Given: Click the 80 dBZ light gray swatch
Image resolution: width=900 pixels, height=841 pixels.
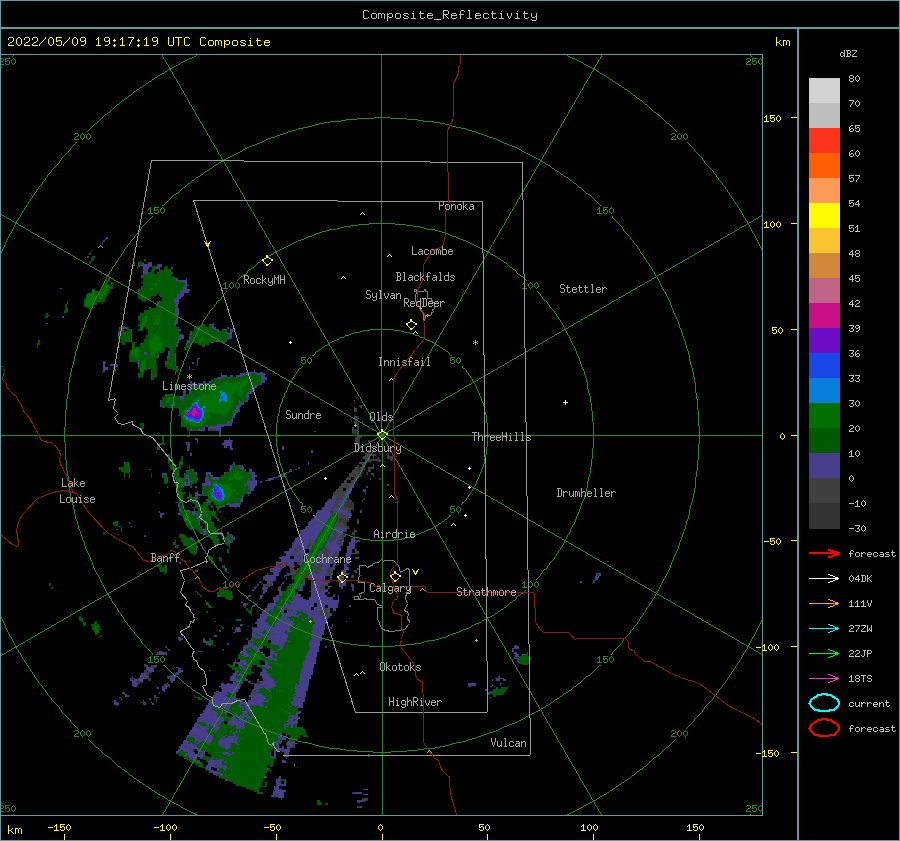Looking at the screenshot, I should coord(824,91).
